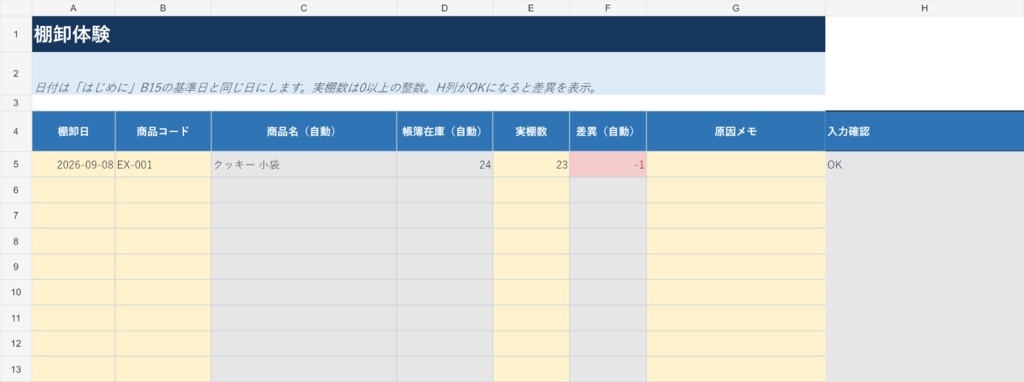Image resolution: width=1024 pixels, height=382 pixels.
Task: Select the date cell 2026-09-08
Action: coord(73,165)
